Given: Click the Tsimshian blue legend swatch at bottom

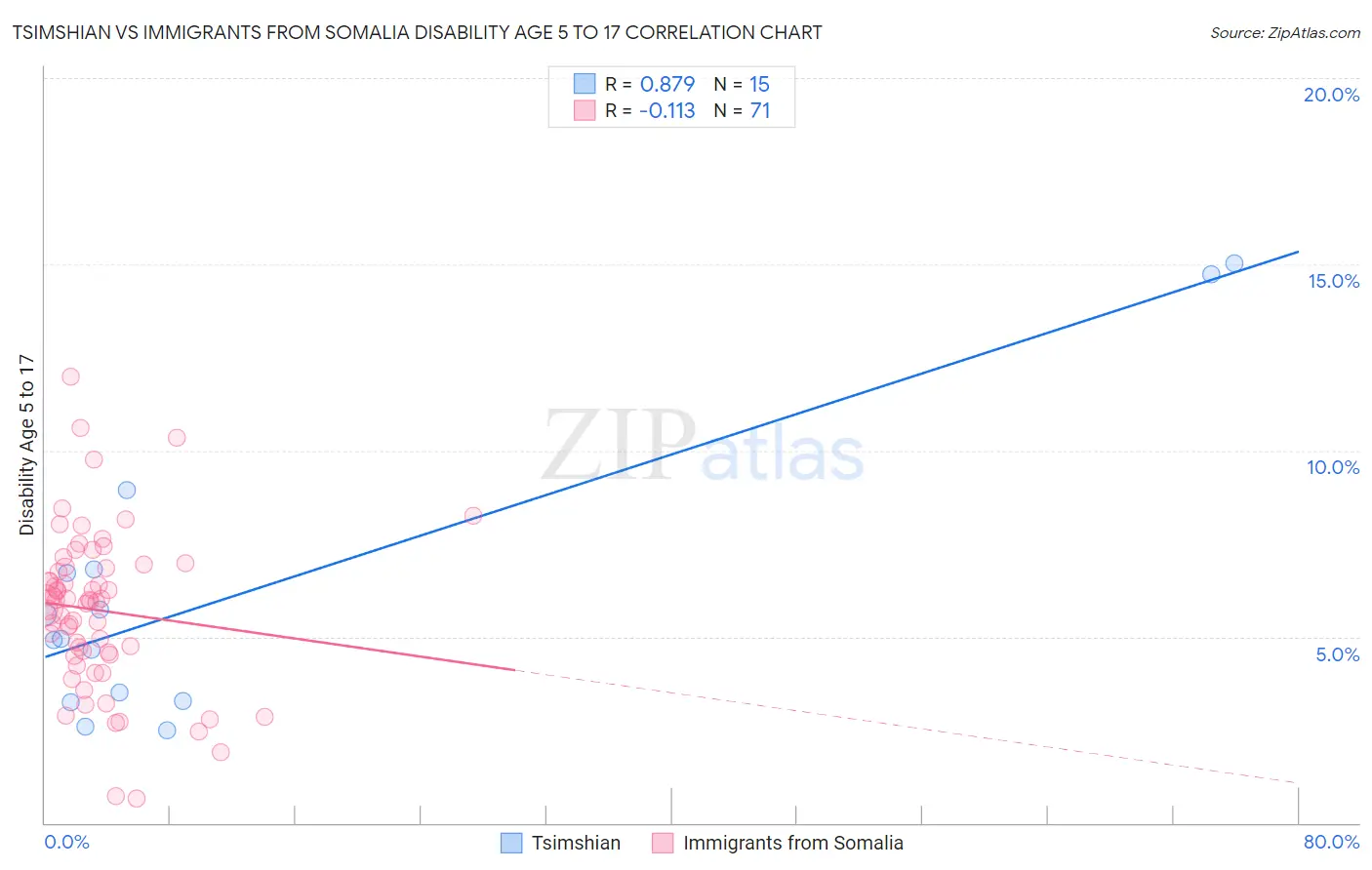Looking at the screenshot, I should point(511,843).
